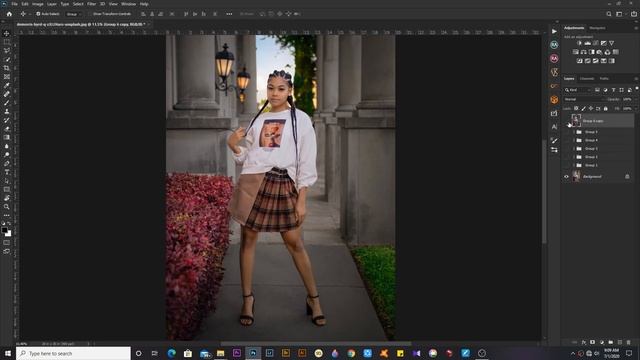Open Microsoft Edge from the taskbar
This screenshot has width=640, height=360.
[x=171, y=353]
